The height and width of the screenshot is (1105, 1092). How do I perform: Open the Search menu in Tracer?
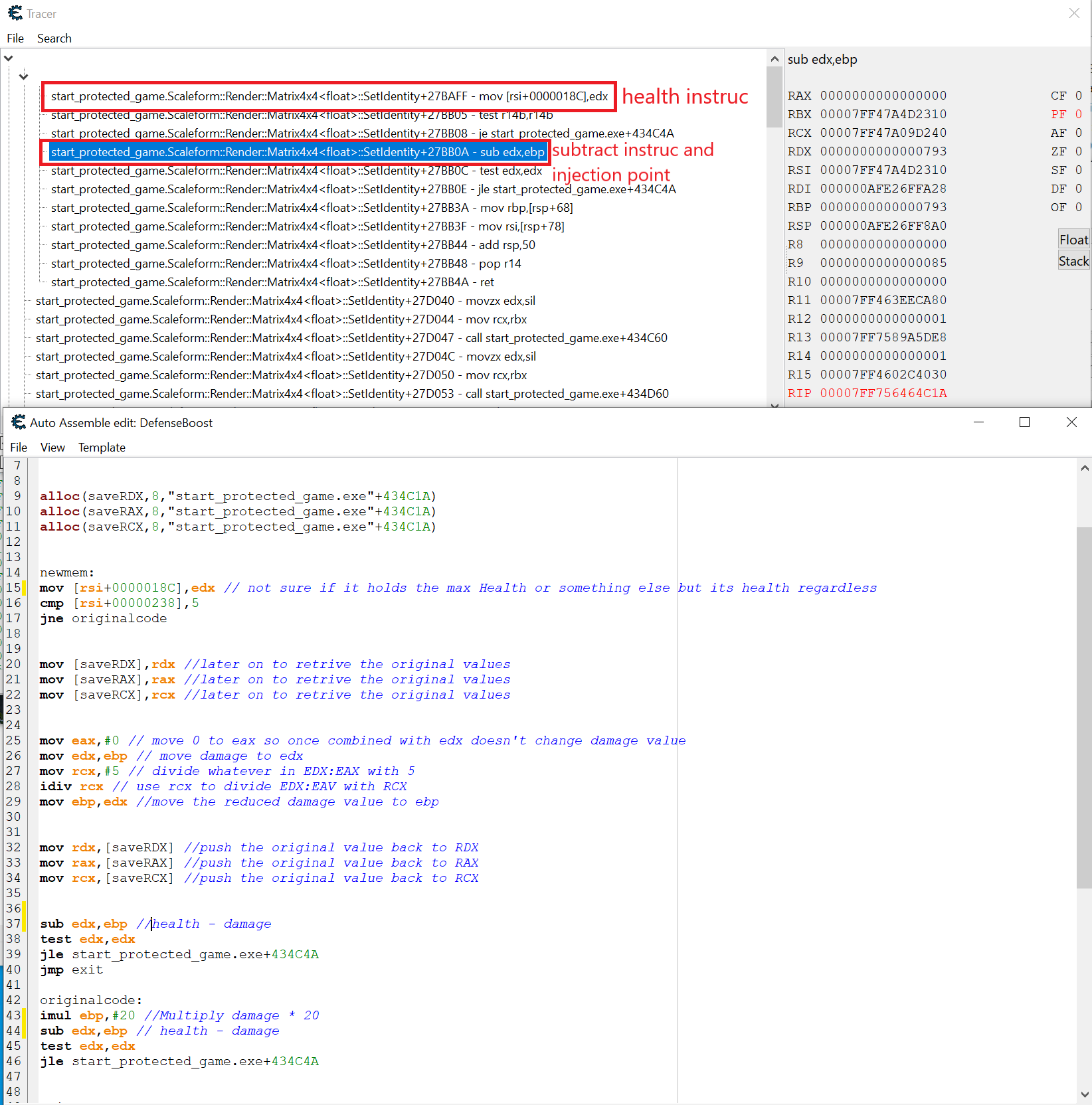point(54,39)
